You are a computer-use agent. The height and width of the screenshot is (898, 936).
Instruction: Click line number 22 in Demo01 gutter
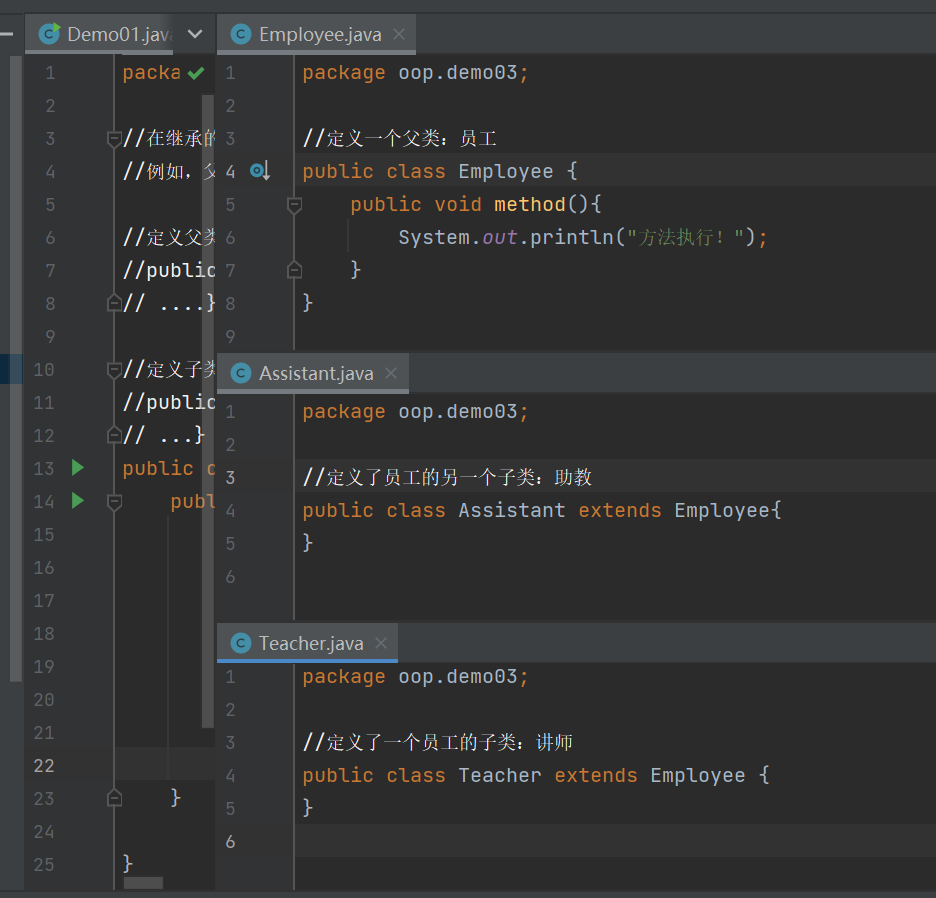click(x=44, y=765)
